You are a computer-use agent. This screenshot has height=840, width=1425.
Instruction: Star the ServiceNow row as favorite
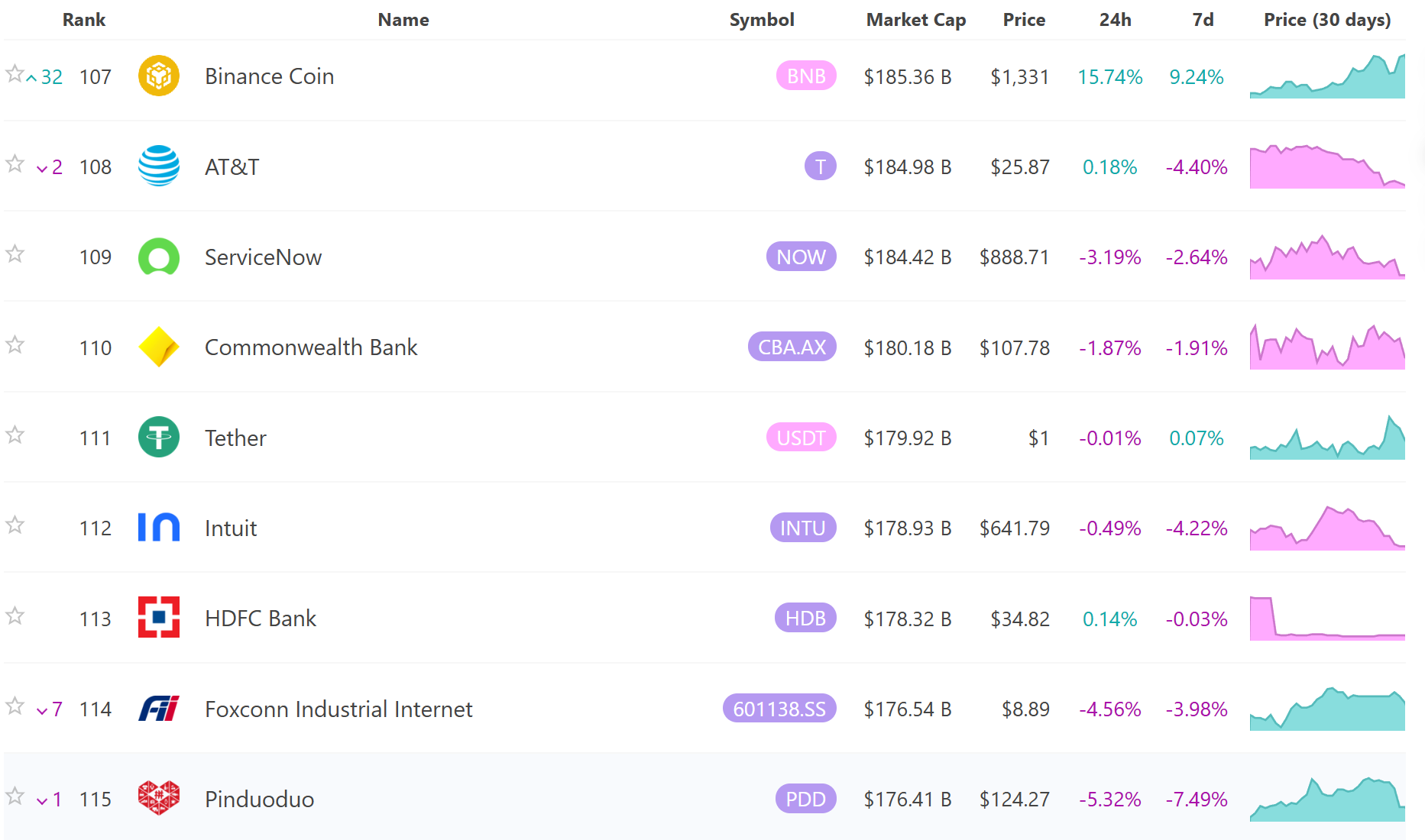[15, 254]
